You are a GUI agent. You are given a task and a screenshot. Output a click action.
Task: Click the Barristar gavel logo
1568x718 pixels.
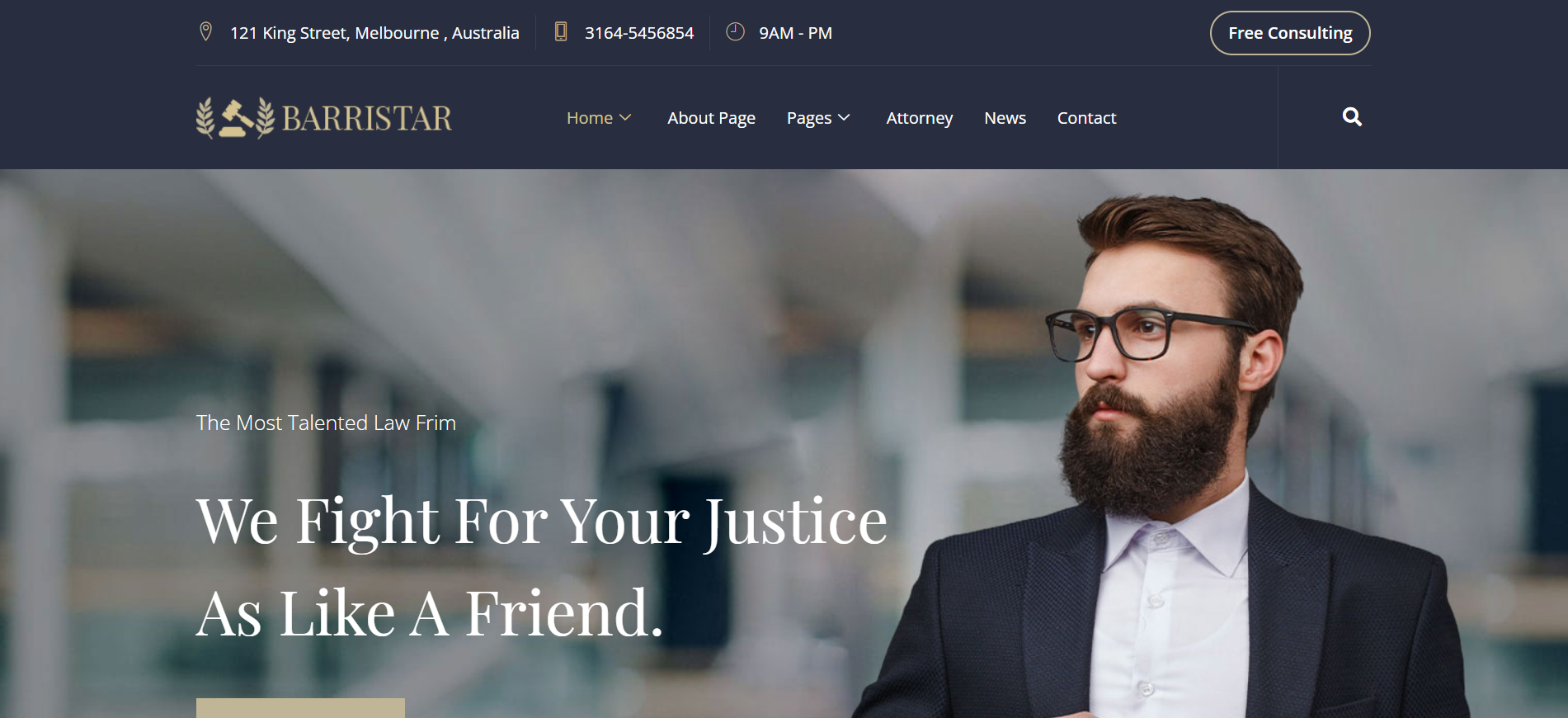pos(235,118)
